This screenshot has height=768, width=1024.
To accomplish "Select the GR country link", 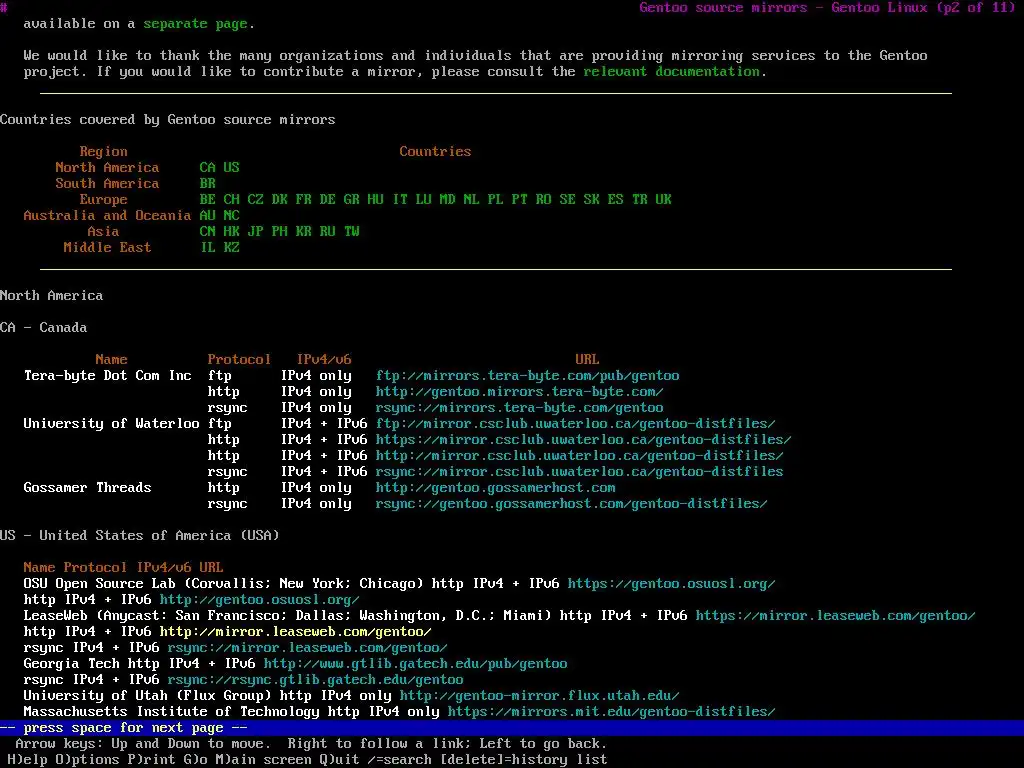I will tap(351, 200).
